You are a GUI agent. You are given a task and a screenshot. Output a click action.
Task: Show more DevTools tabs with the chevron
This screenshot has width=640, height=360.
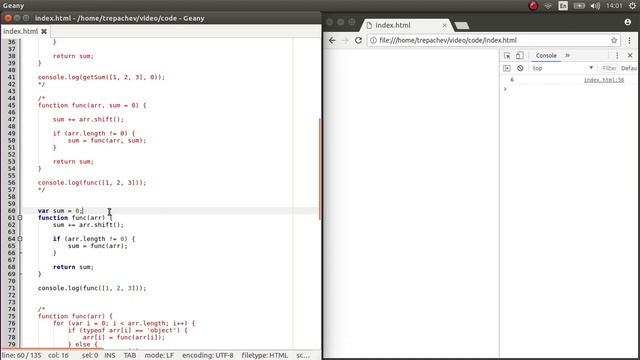click(567, 56)
